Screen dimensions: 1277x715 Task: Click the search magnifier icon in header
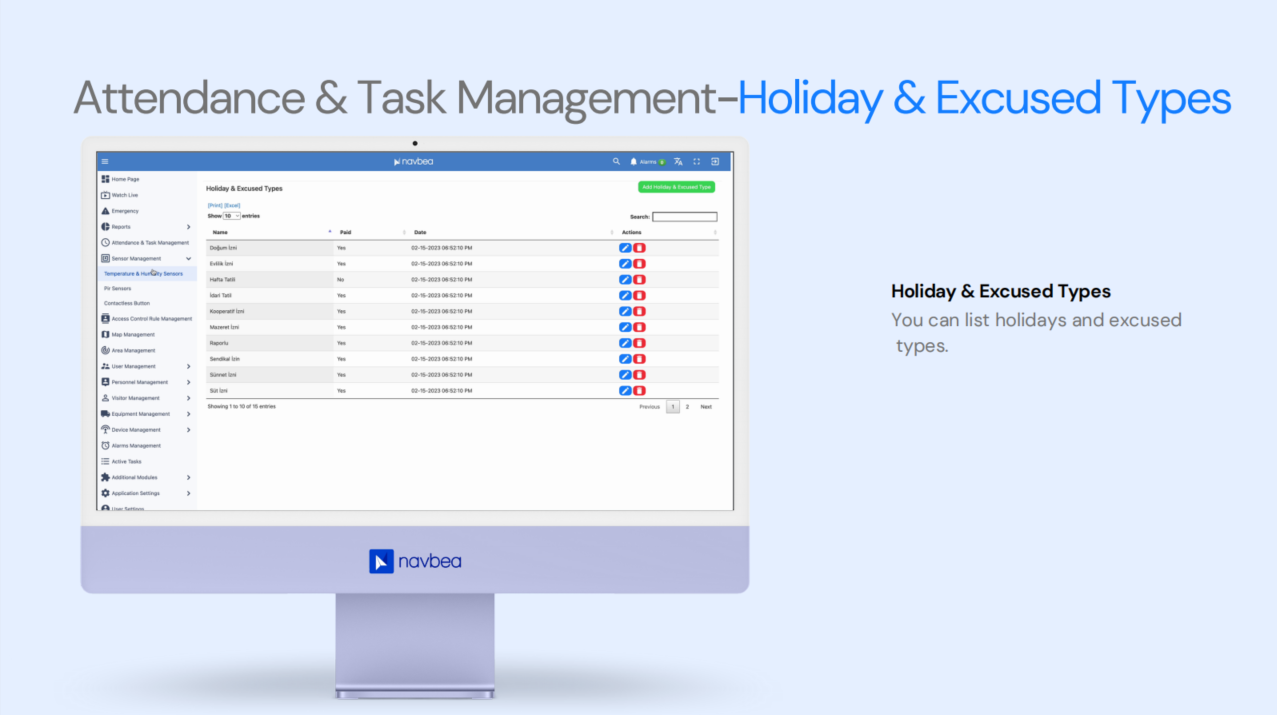616,161
